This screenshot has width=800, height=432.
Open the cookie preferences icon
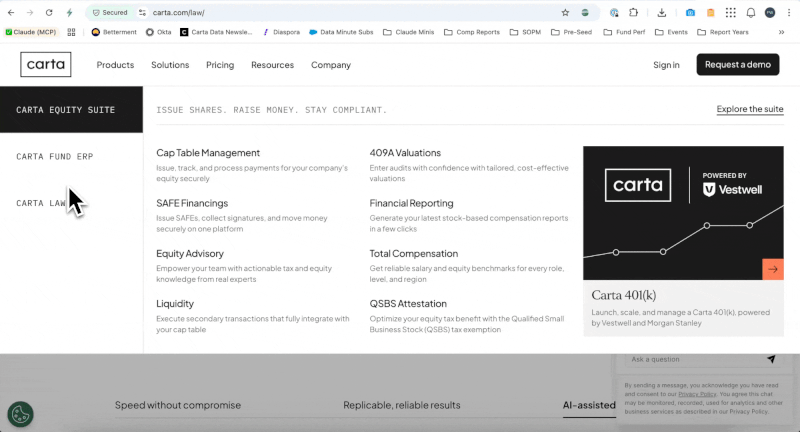click(20, 414)
